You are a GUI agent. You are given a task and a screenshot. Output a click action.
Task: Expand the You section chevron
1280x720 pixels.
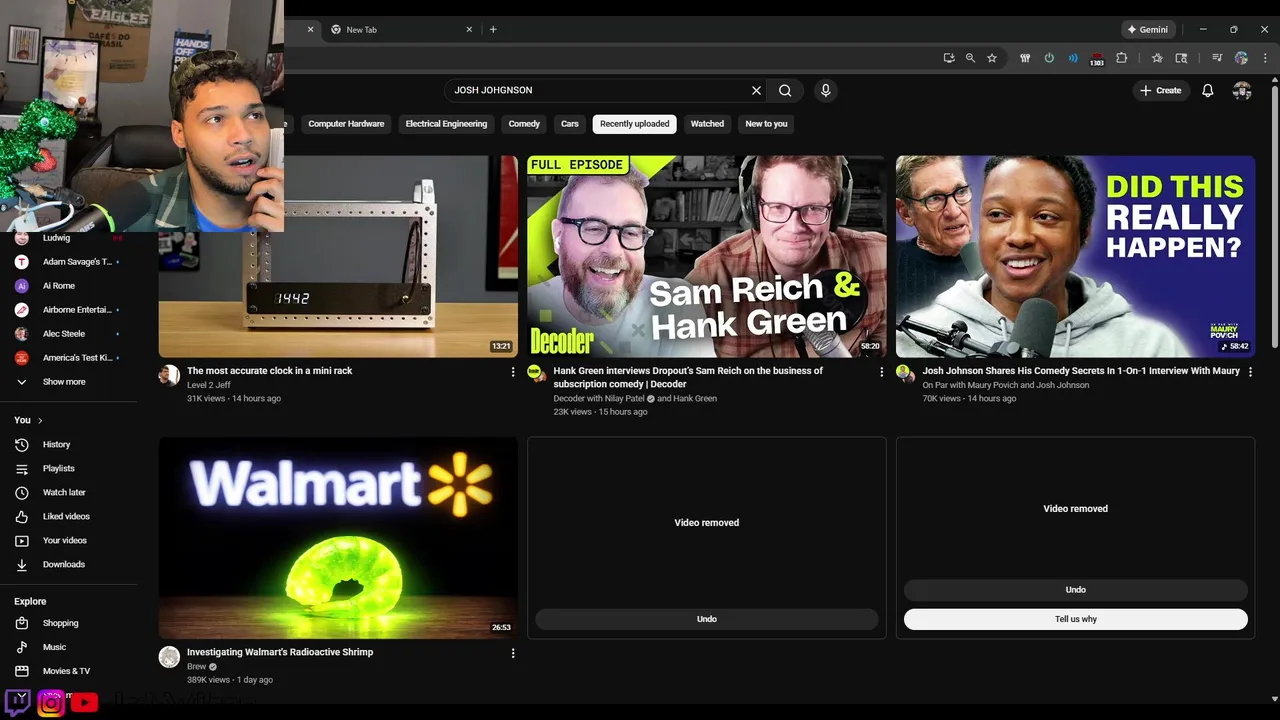point(40,421)
